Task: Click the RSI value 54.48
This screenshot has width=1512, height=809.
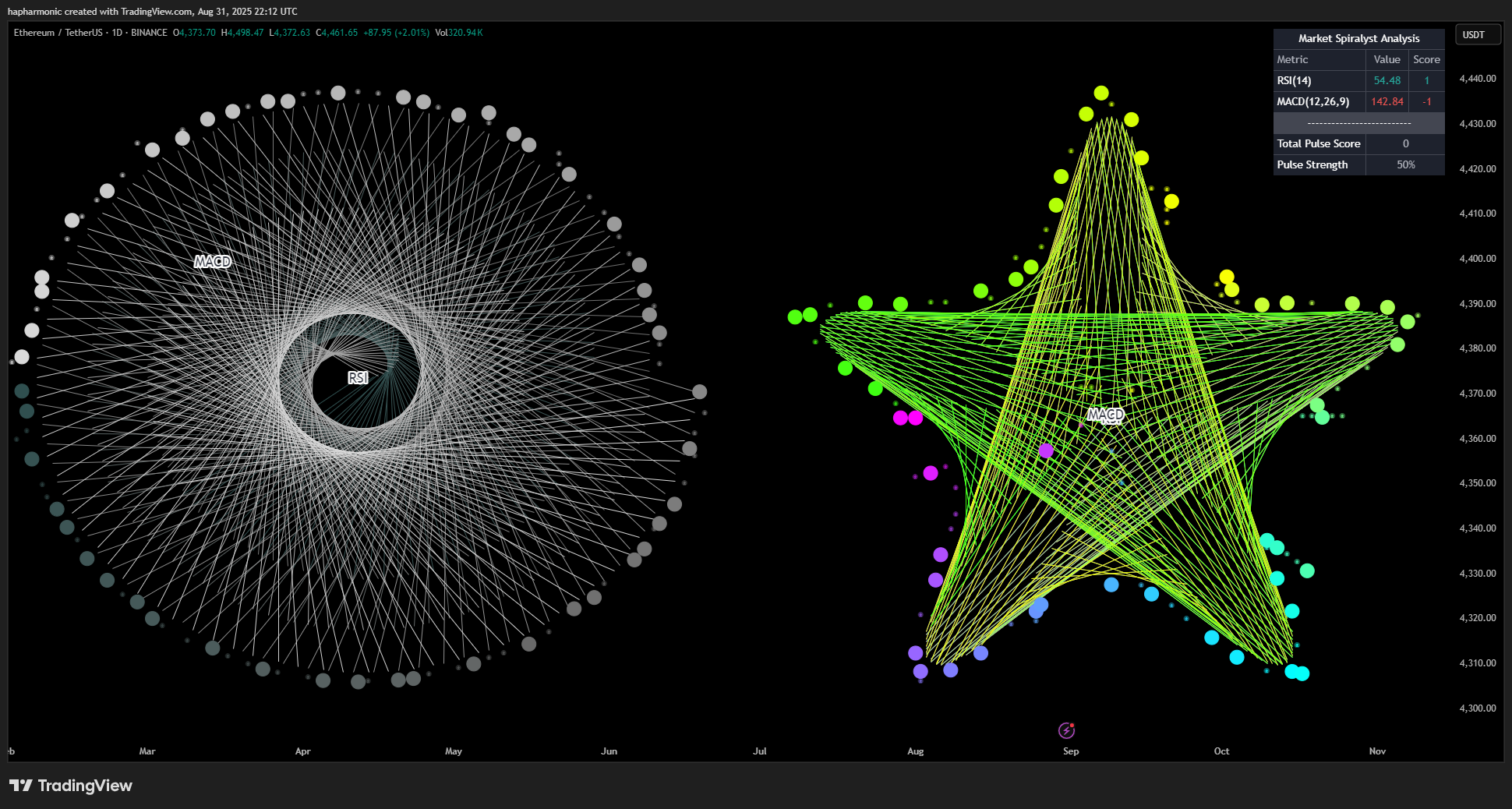Action: click(1387, 80)
